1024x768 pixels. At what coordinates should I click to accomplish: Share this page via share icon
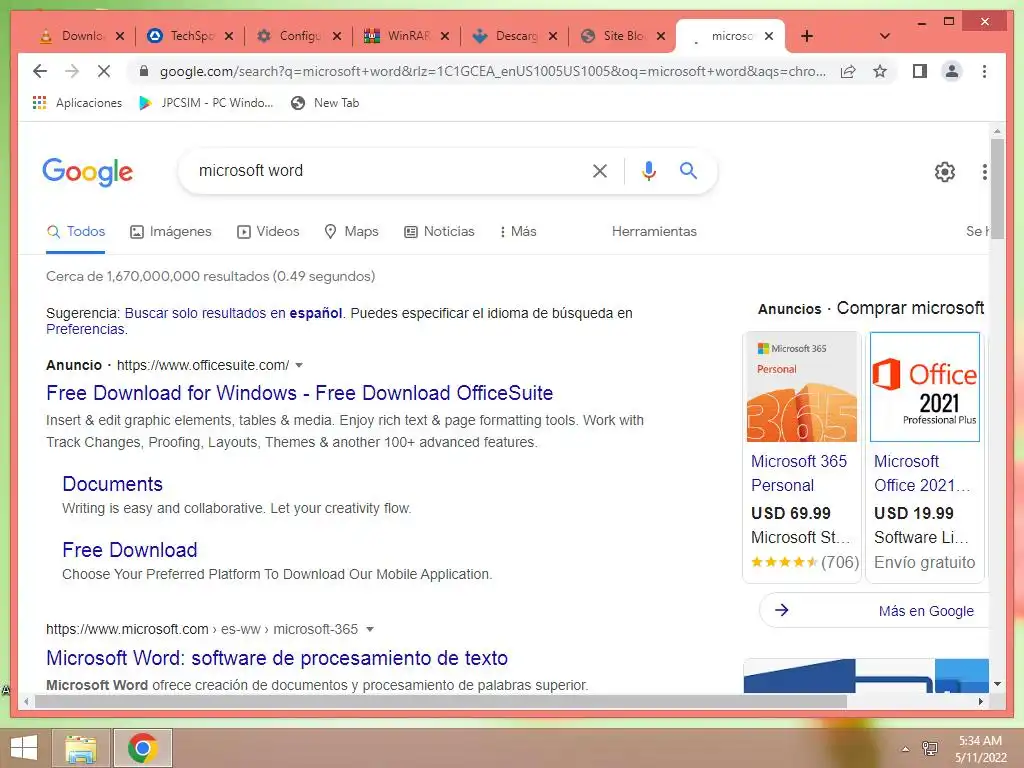pyautogui.click(x=848, y=71)
